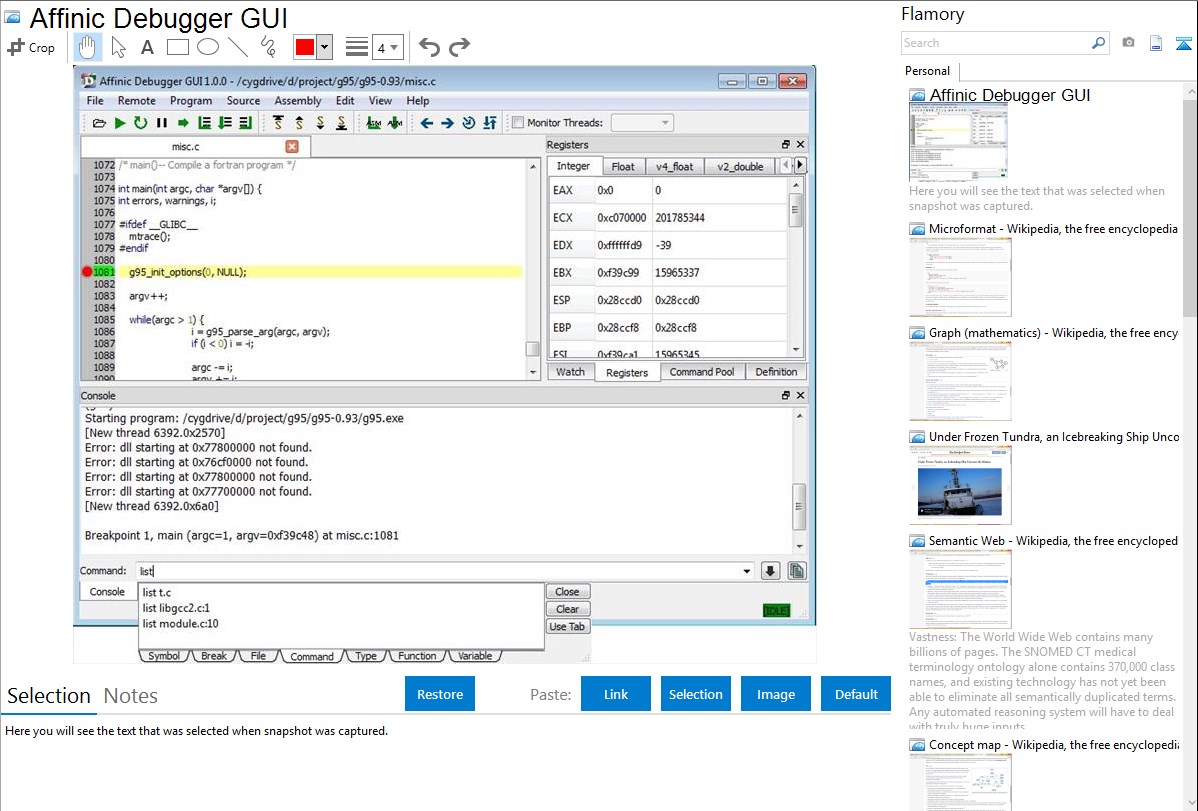
Task: Open the color picker dropdown arrow
Action: tap(325, 47)
